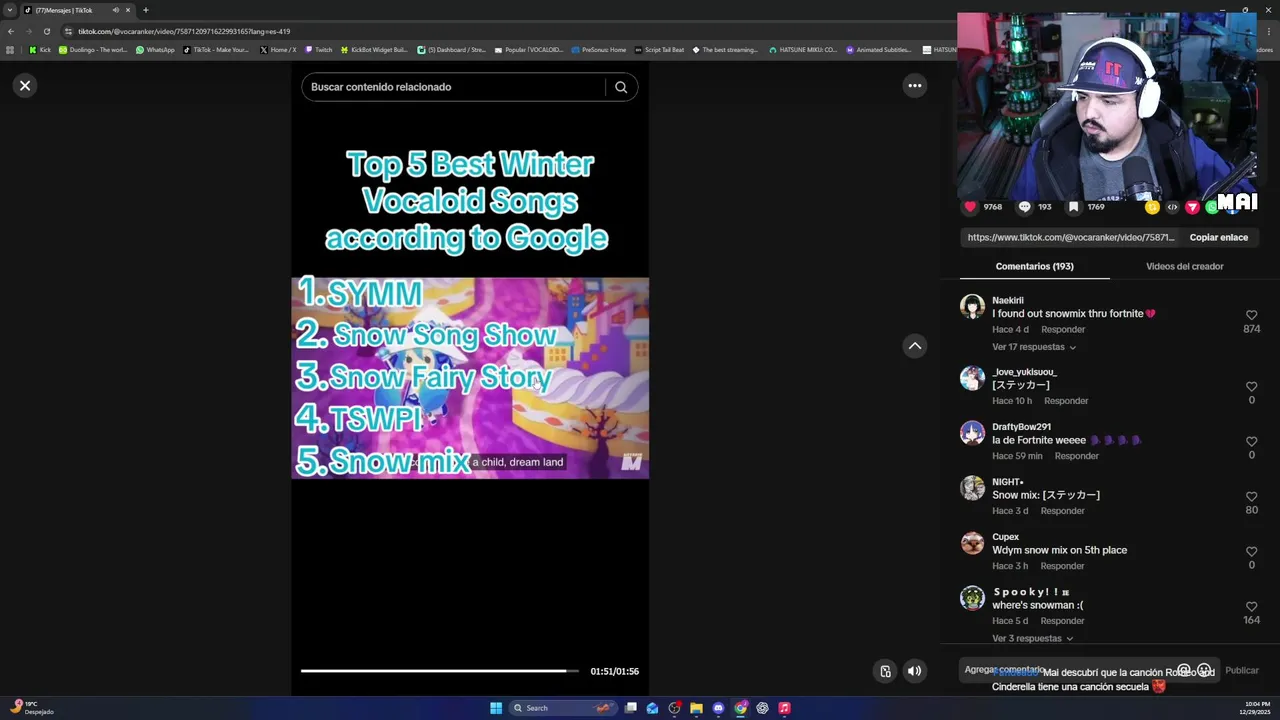Open Apple Music from the taskbar
This screenshot has width=1280, height=720.
pos(784,708)
